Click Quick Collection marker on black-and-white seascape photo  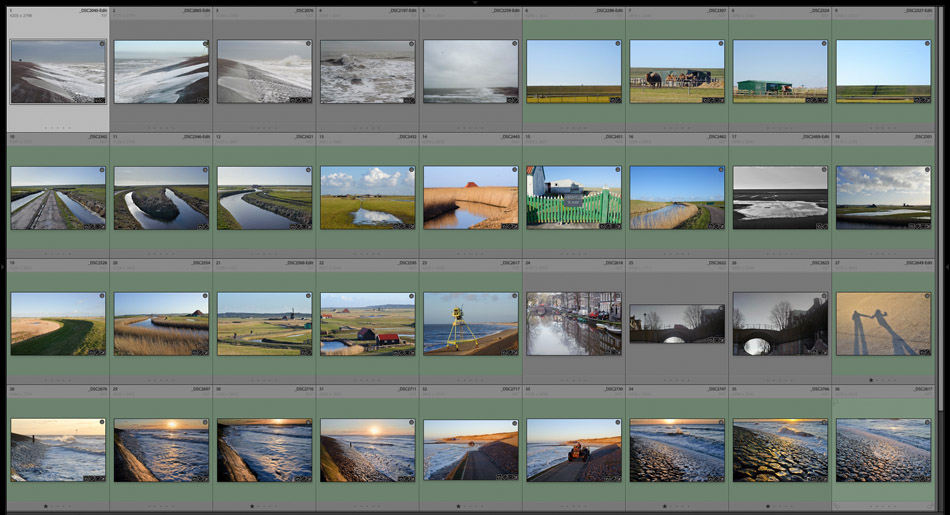pos(824,170)
